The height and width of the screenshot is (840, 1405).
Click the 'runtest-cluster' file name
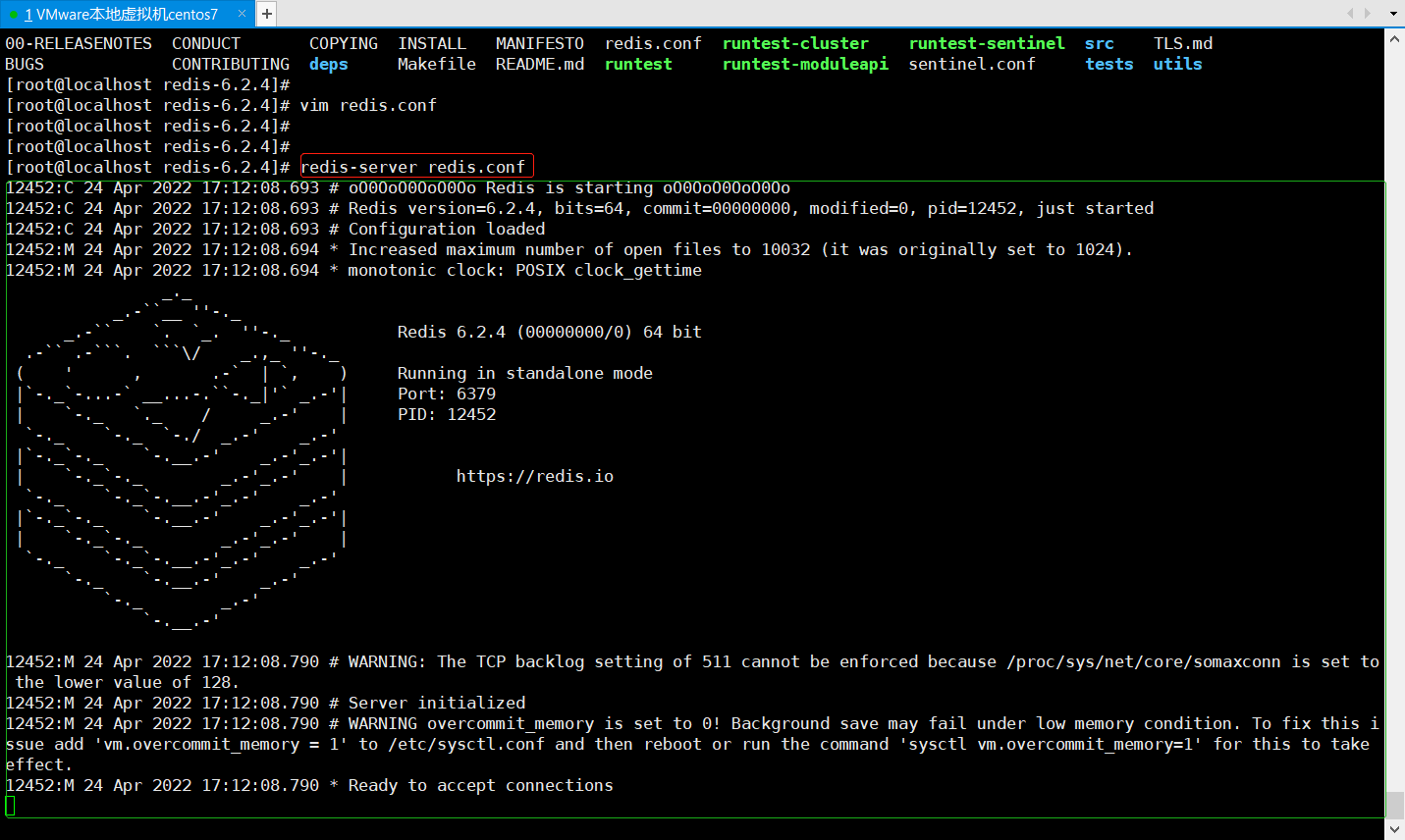[x=795, y=43]
